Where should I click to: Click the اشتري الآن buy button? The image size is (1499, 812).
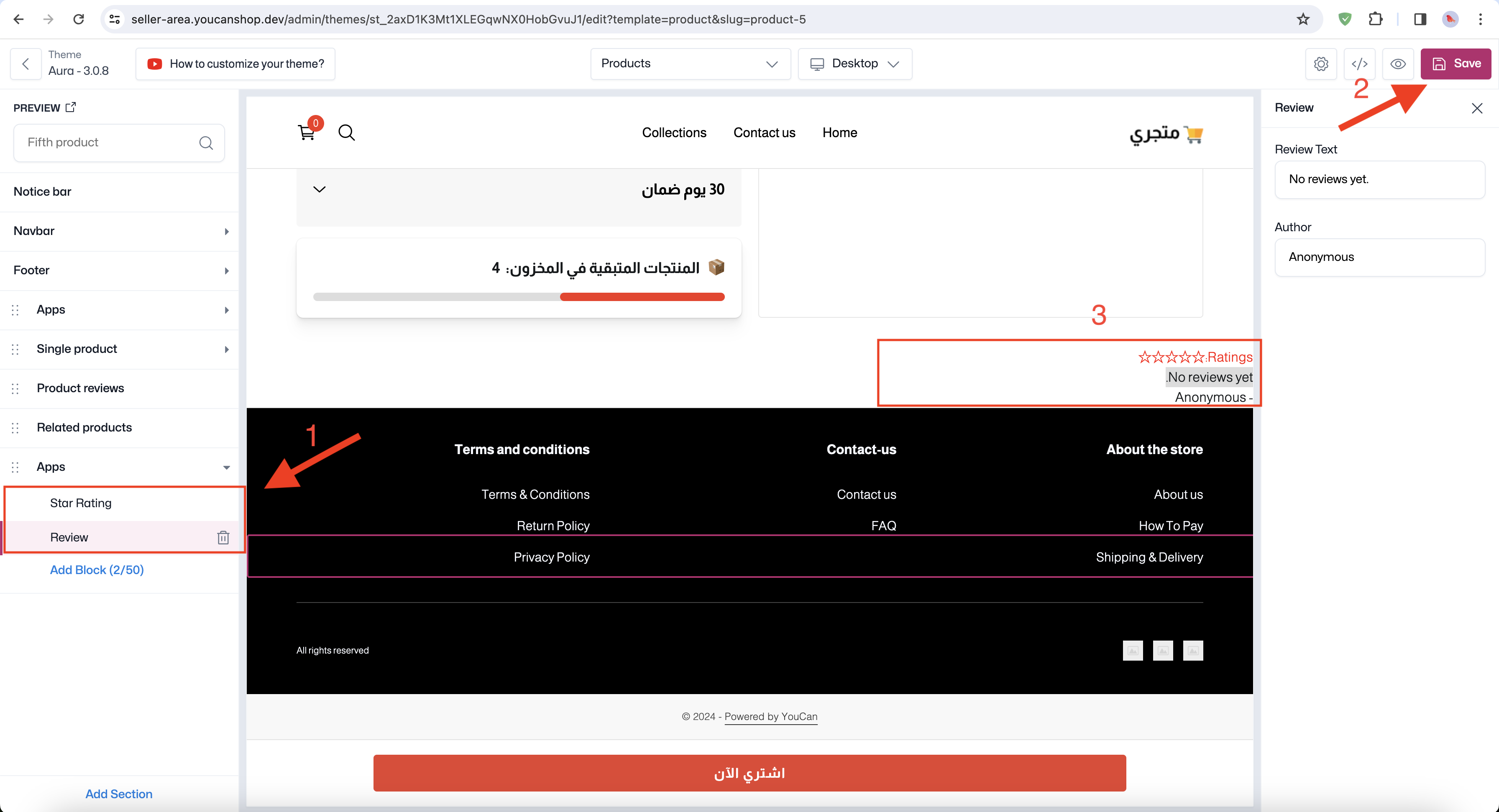[749, 773]
